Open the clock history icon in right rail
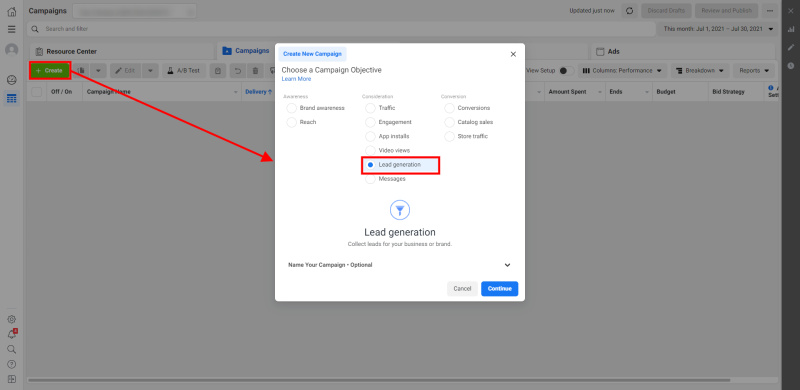This screenshot has width=800, height=390. pyautogui.click(x=791, y=65)
